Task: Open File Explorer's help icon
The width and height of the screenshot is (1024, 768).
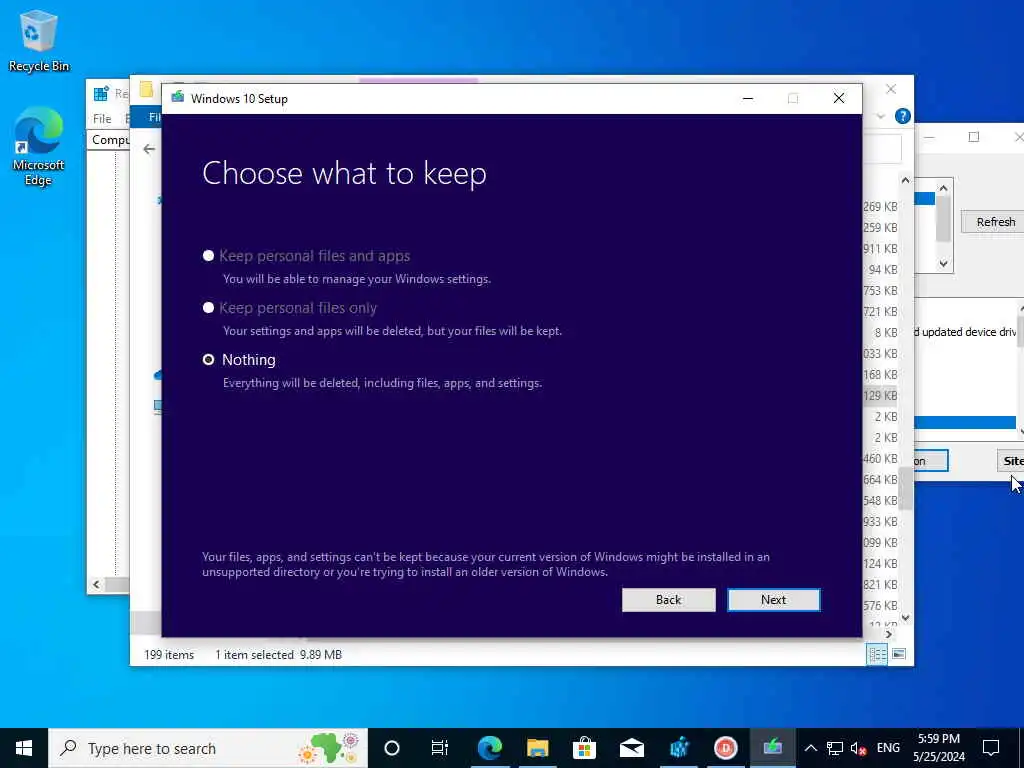Action: (x=903, y=116)
